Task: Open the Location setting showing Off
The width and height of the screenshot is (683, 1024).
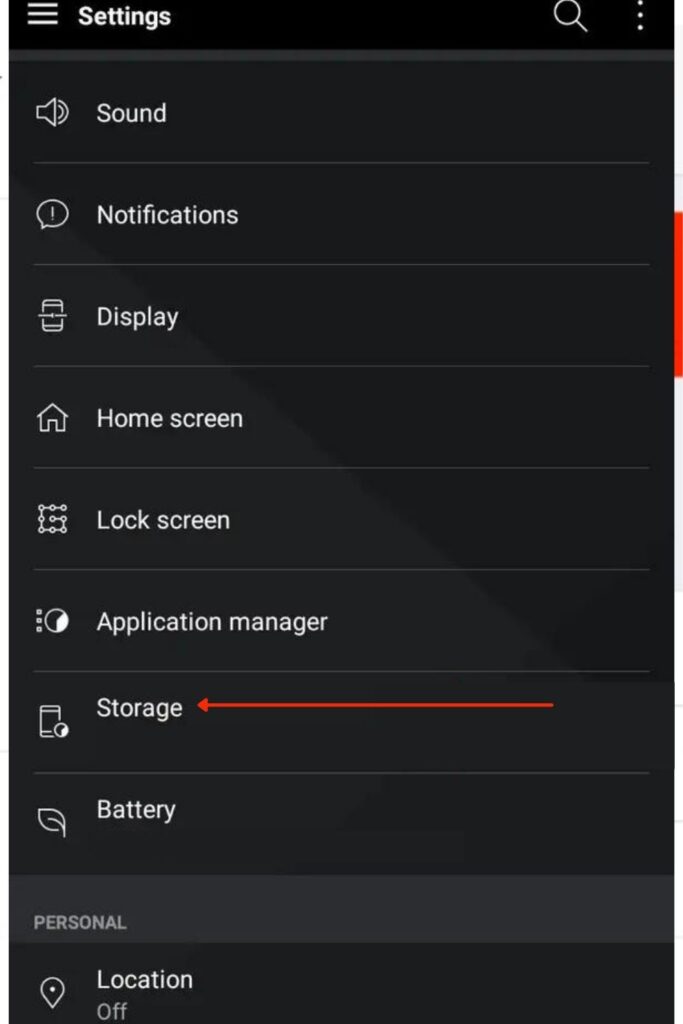Action: (x=342, y=984)
